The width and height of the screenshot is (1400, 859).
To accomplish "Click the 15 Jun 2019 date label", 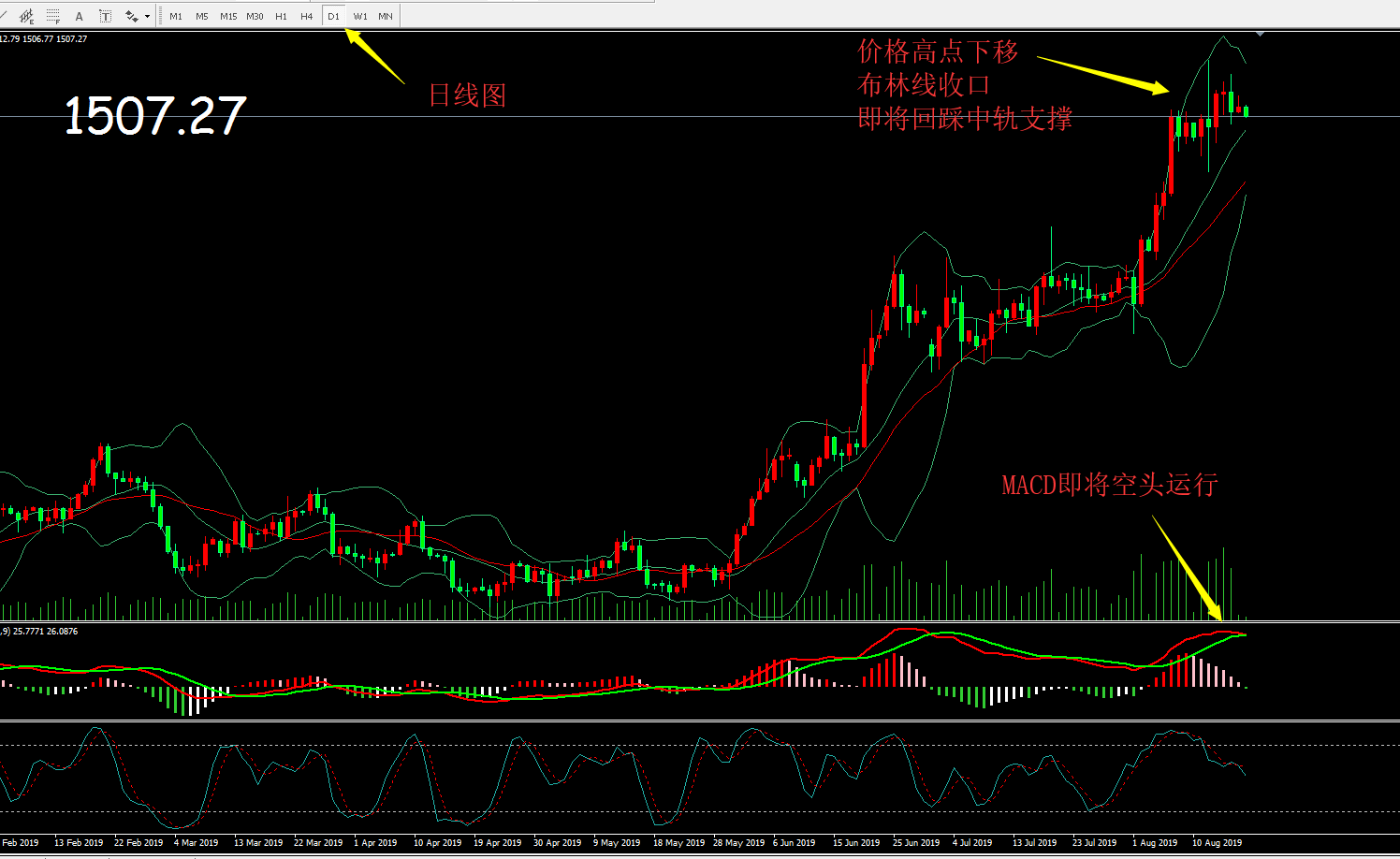I will tap(856, 842).
